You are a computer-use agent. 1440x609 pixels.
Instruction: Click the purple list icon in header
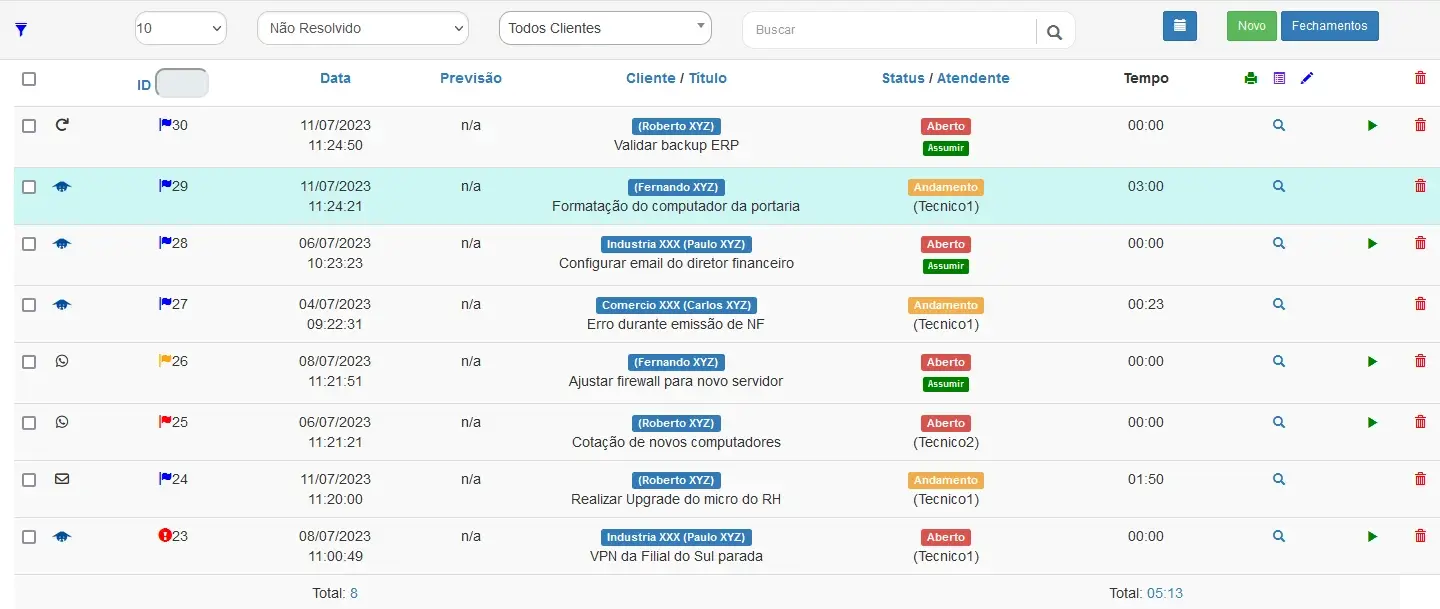[x=1278, y=78]
